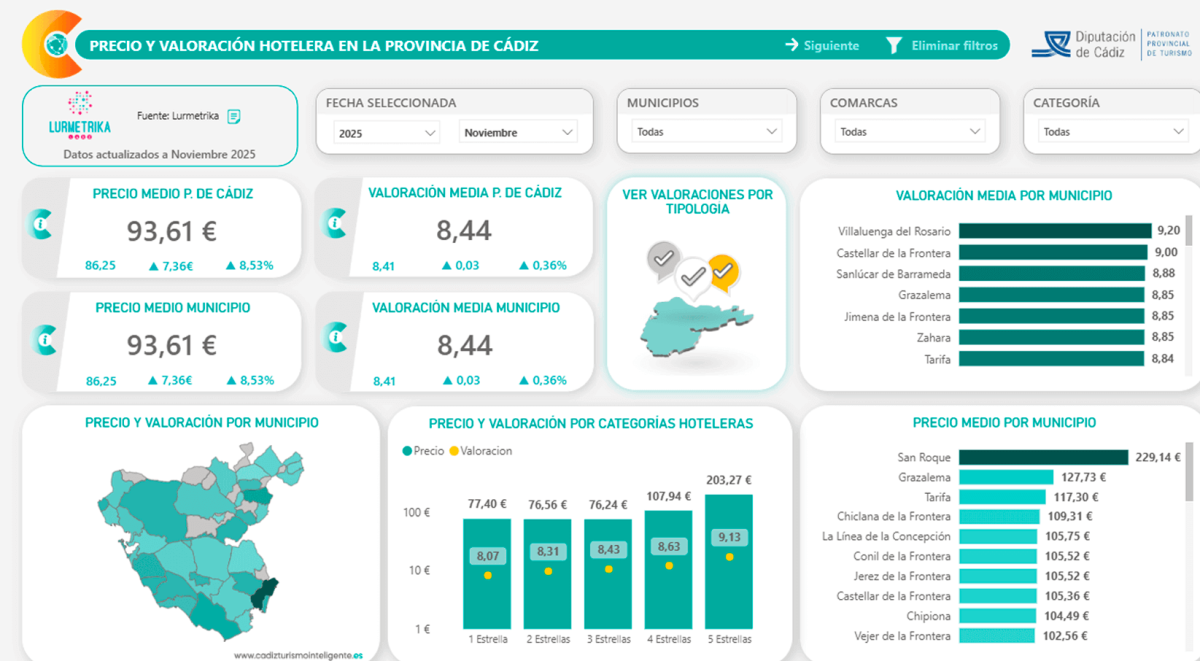Click the Siguiente arrow icon
1200x661 pixels.
coord(791,45)
